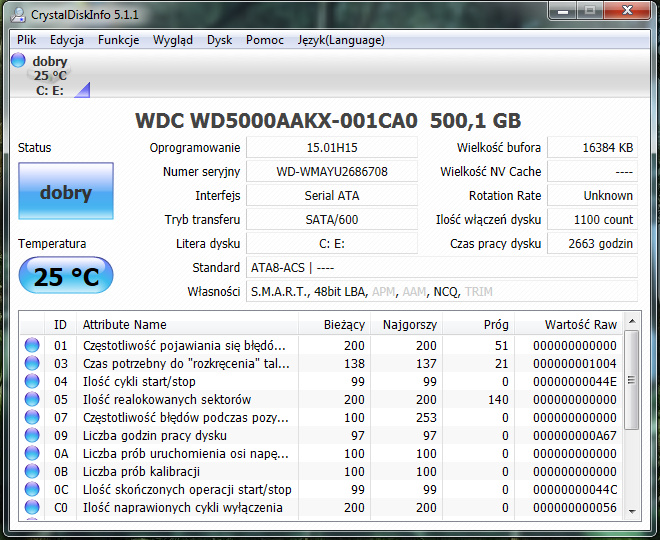The height and width of the screenshot is (540, 660).
Task: Click the empty NV Cache size field
Action: (592, 172)
